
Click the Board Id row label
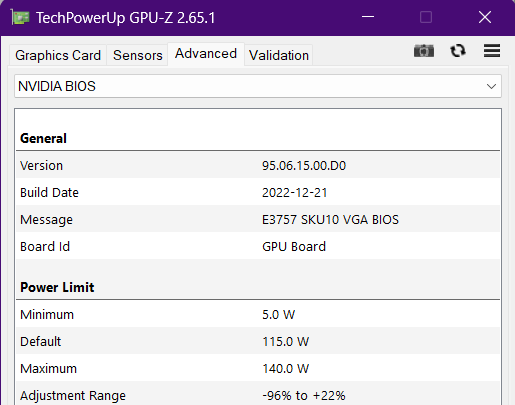[45, 247]
